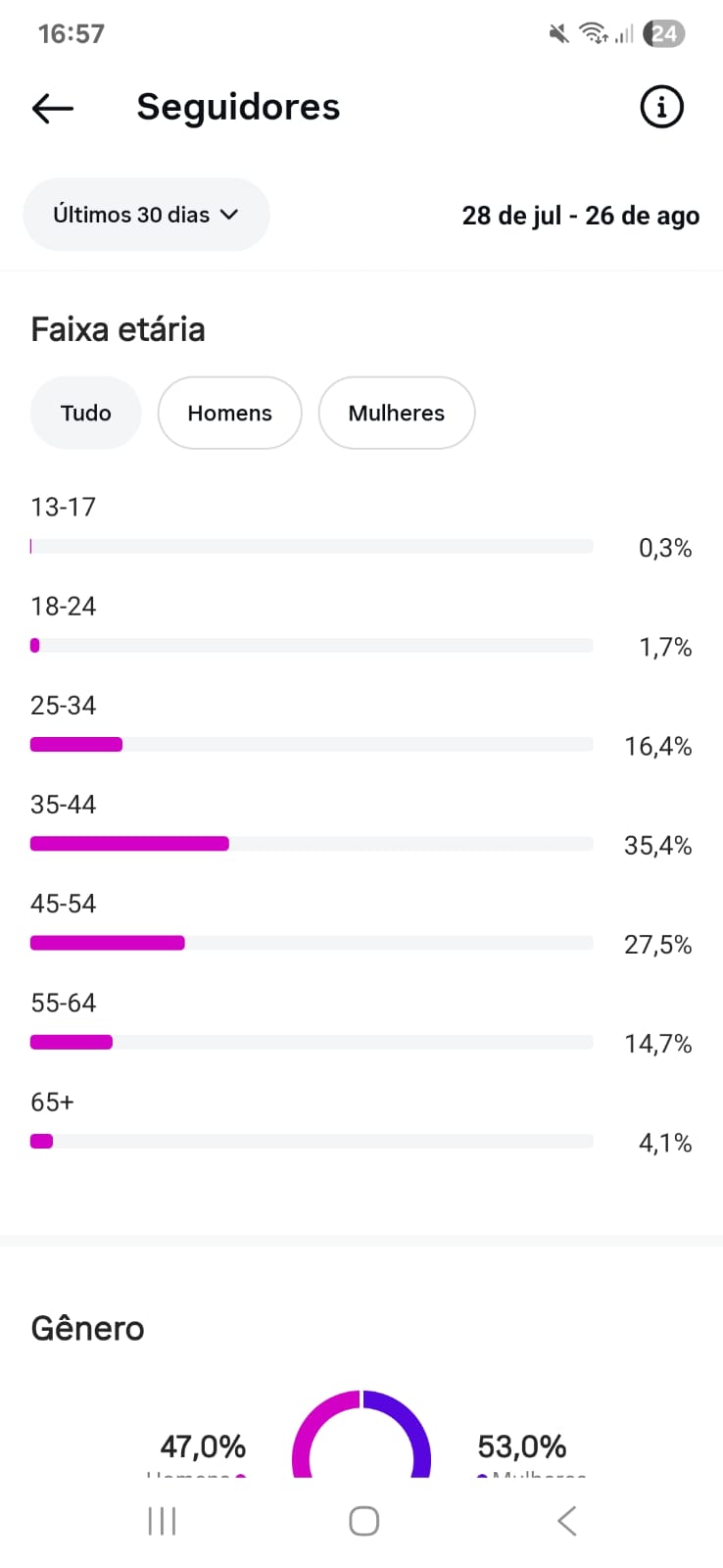Viewport: 723px width, 1568px height.
Task: Open the info icon in header
Action: [x=661, y=107]
